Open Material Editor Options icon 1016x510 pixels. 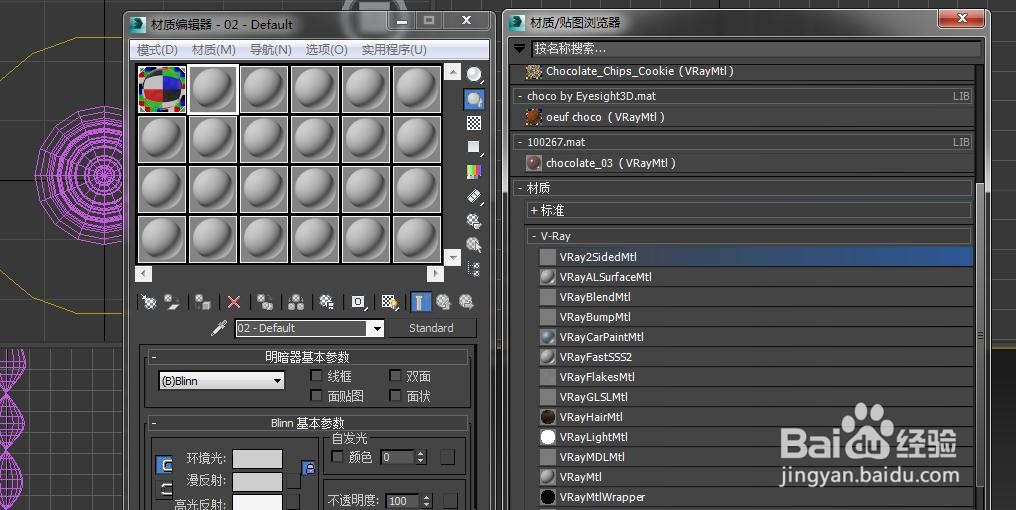point(474,221)
